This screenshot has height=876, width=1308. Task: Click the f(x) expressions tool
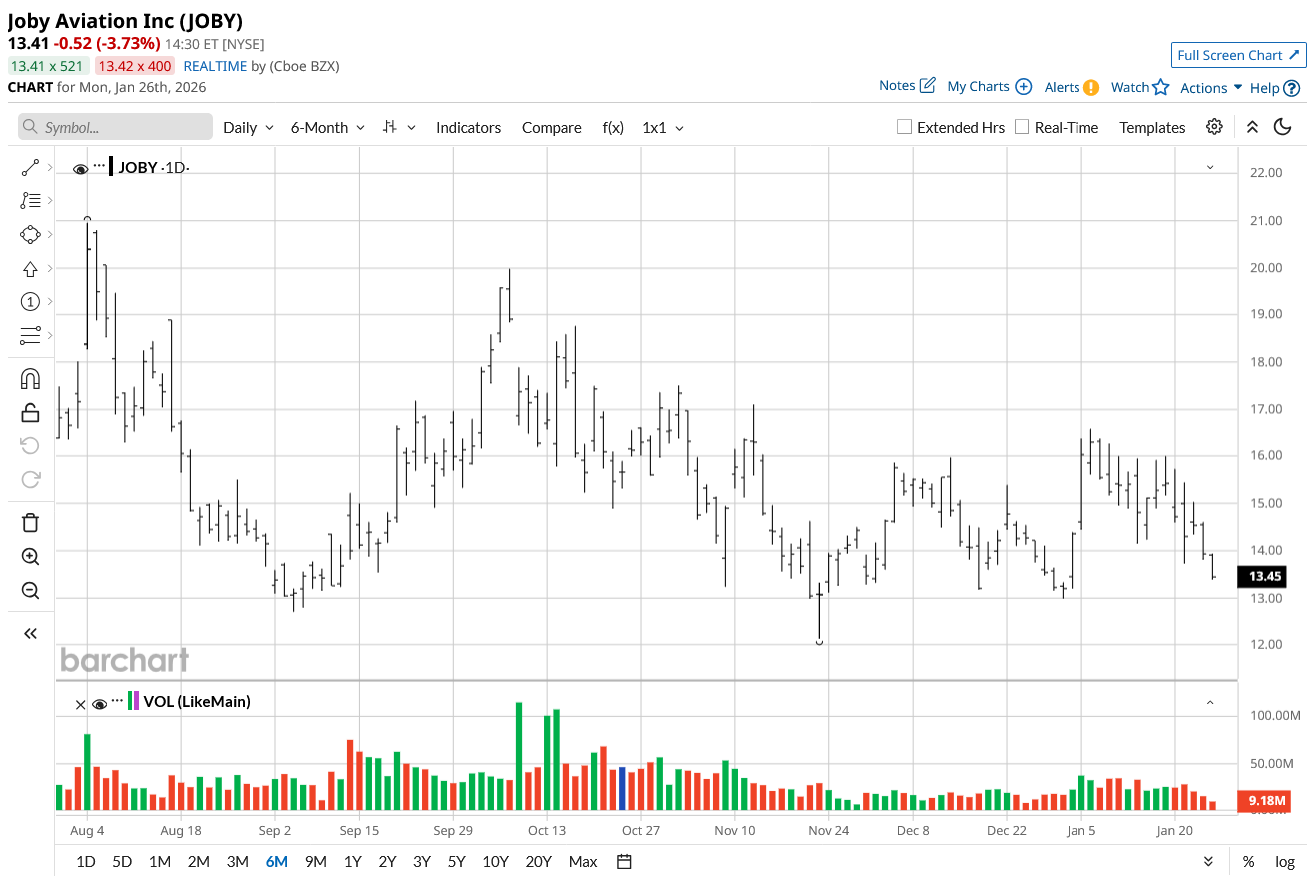[613, 127]
